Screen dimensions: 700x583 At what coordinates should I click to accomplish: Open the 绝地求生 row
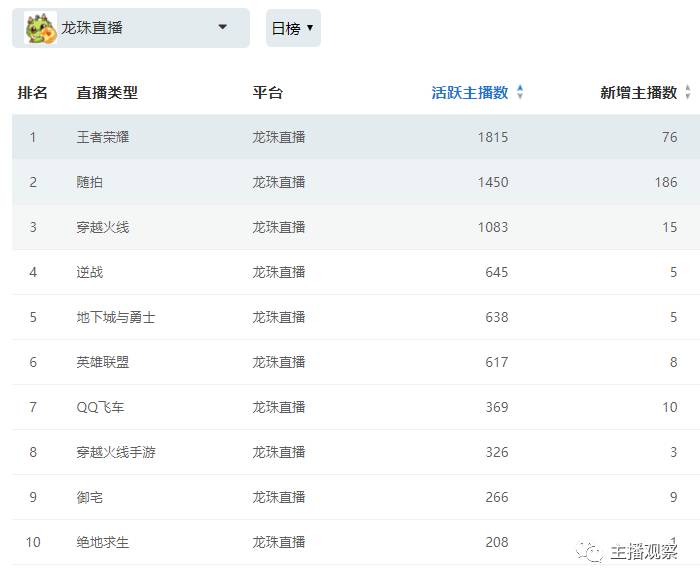pos(103,542)
